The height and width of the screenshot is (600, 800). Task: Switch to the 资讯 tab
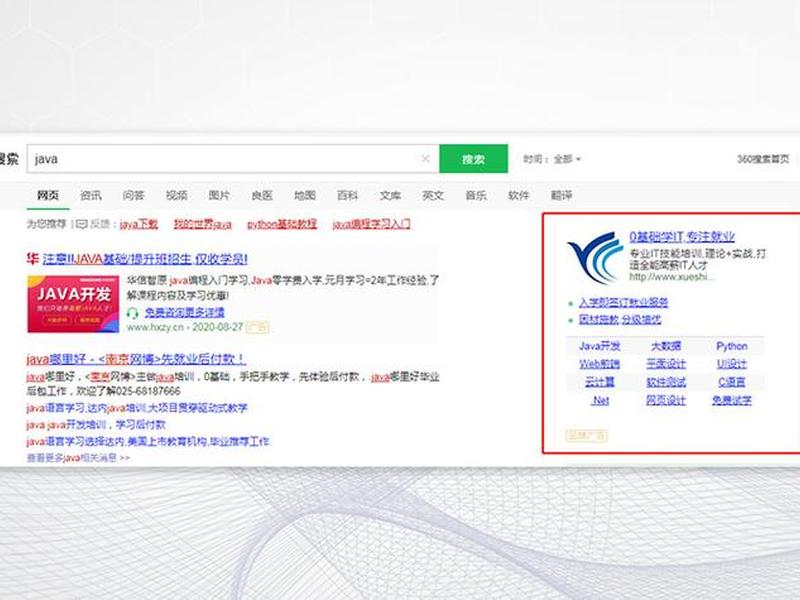point(91,195)
